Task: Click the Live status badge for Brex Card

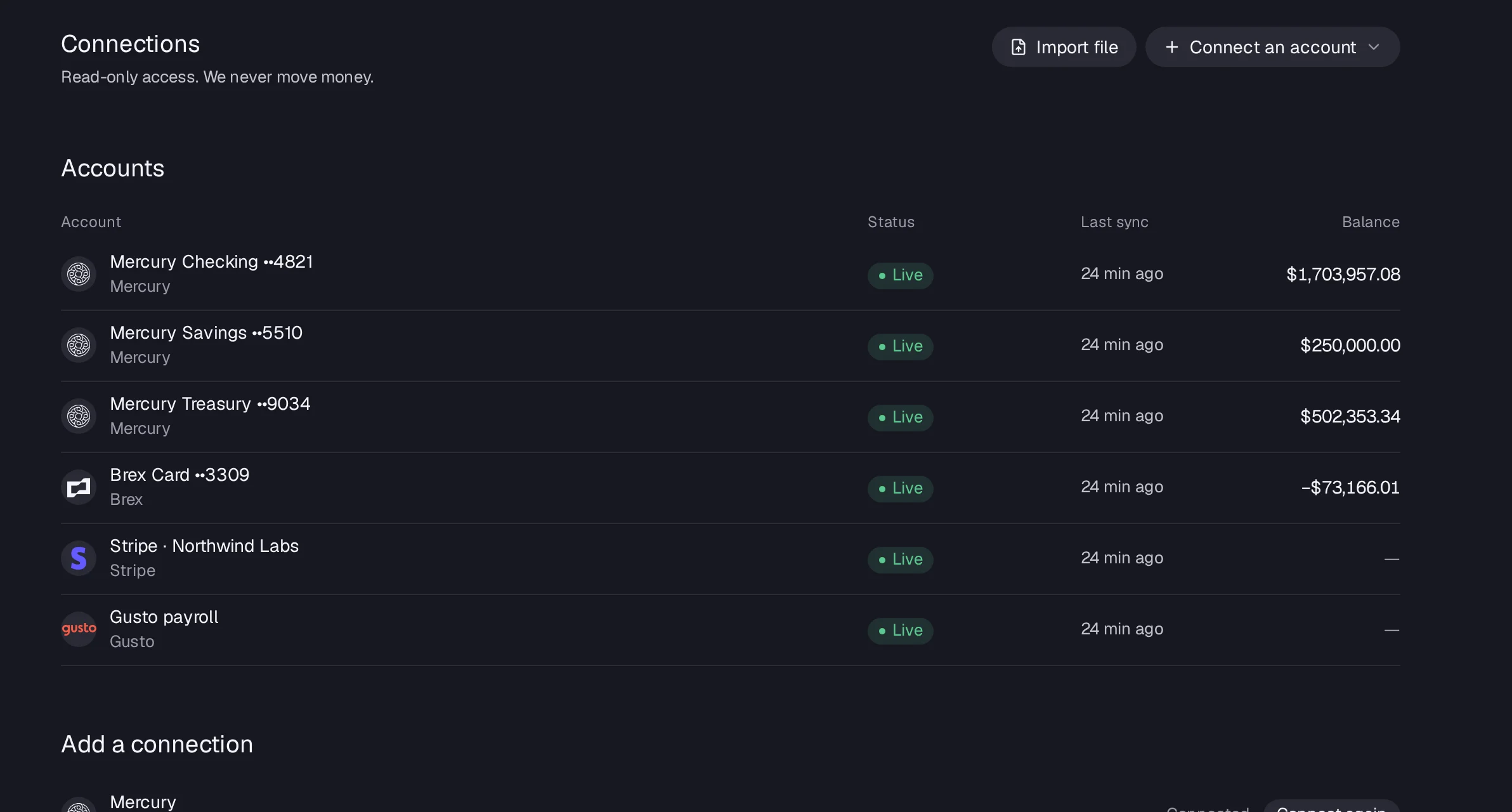Action: coord(900,488)
